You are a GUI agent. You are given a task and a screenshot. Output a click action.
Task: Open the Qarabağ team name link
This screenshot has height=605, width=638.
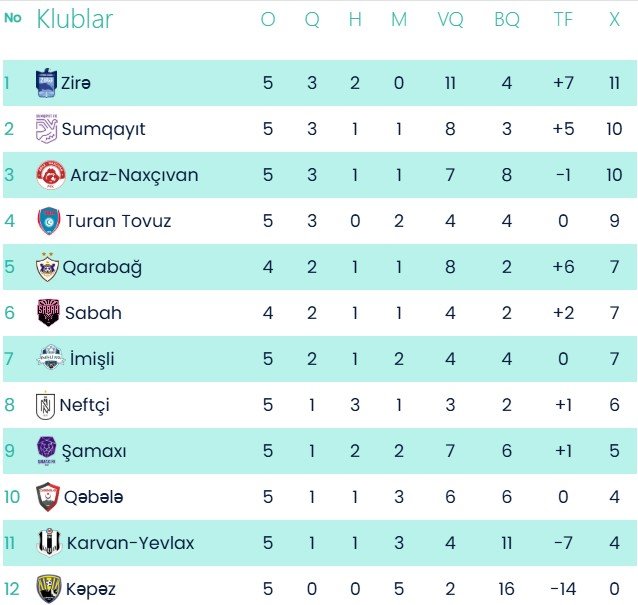pos(102,267)
